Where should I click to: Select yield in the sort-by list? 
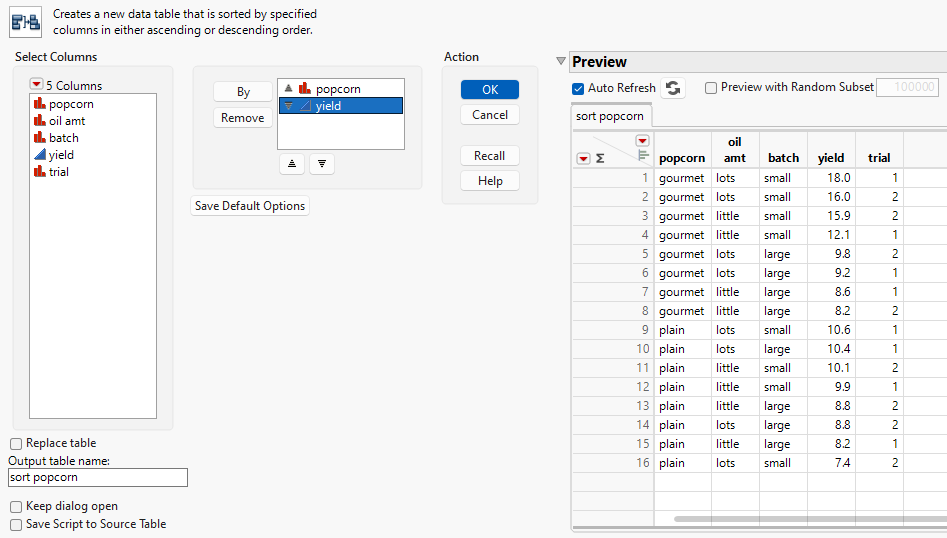click(x=334, y=106)
